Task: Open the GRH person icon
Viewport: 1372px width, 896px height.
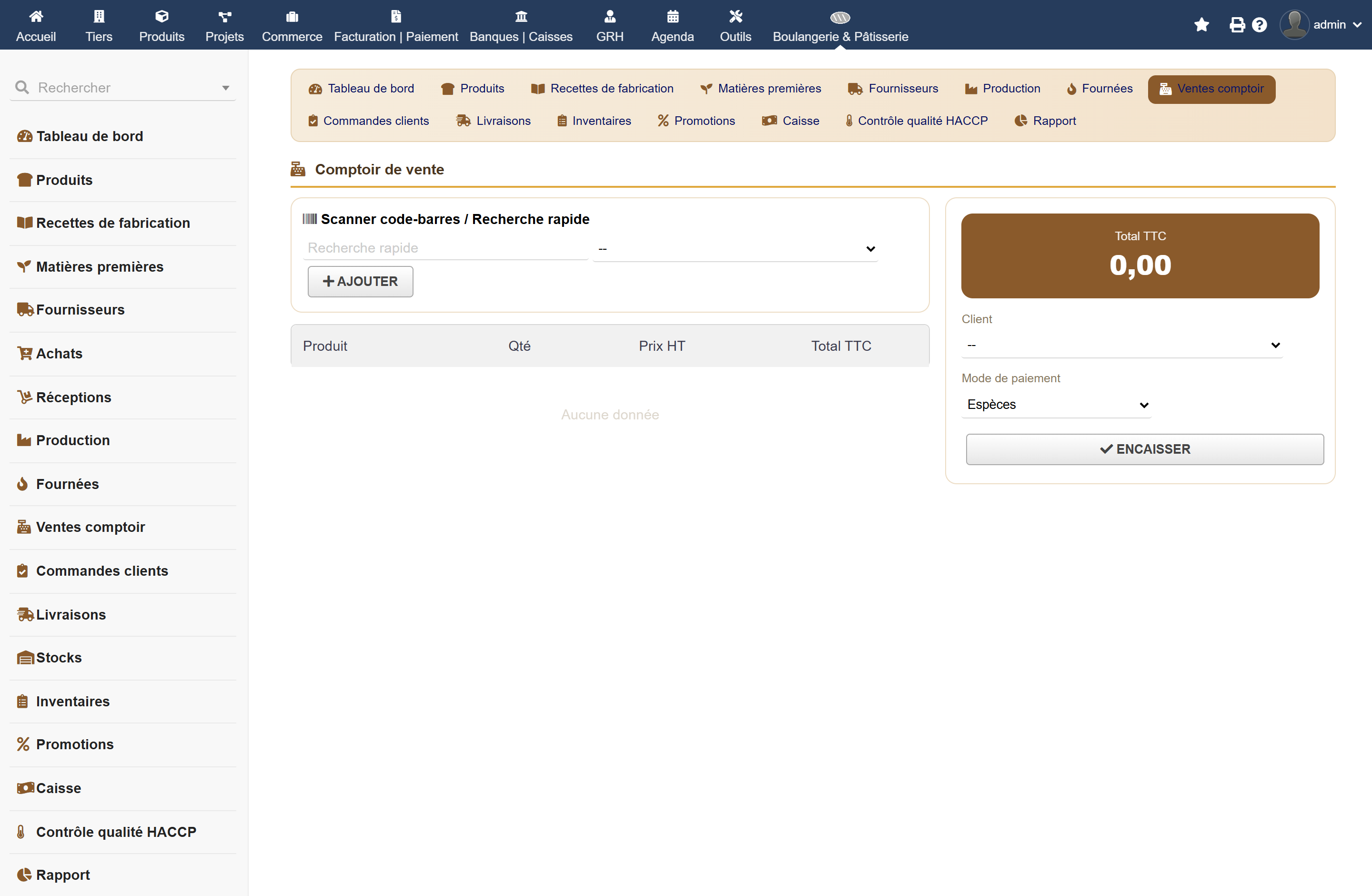Action: coord(609,16)
